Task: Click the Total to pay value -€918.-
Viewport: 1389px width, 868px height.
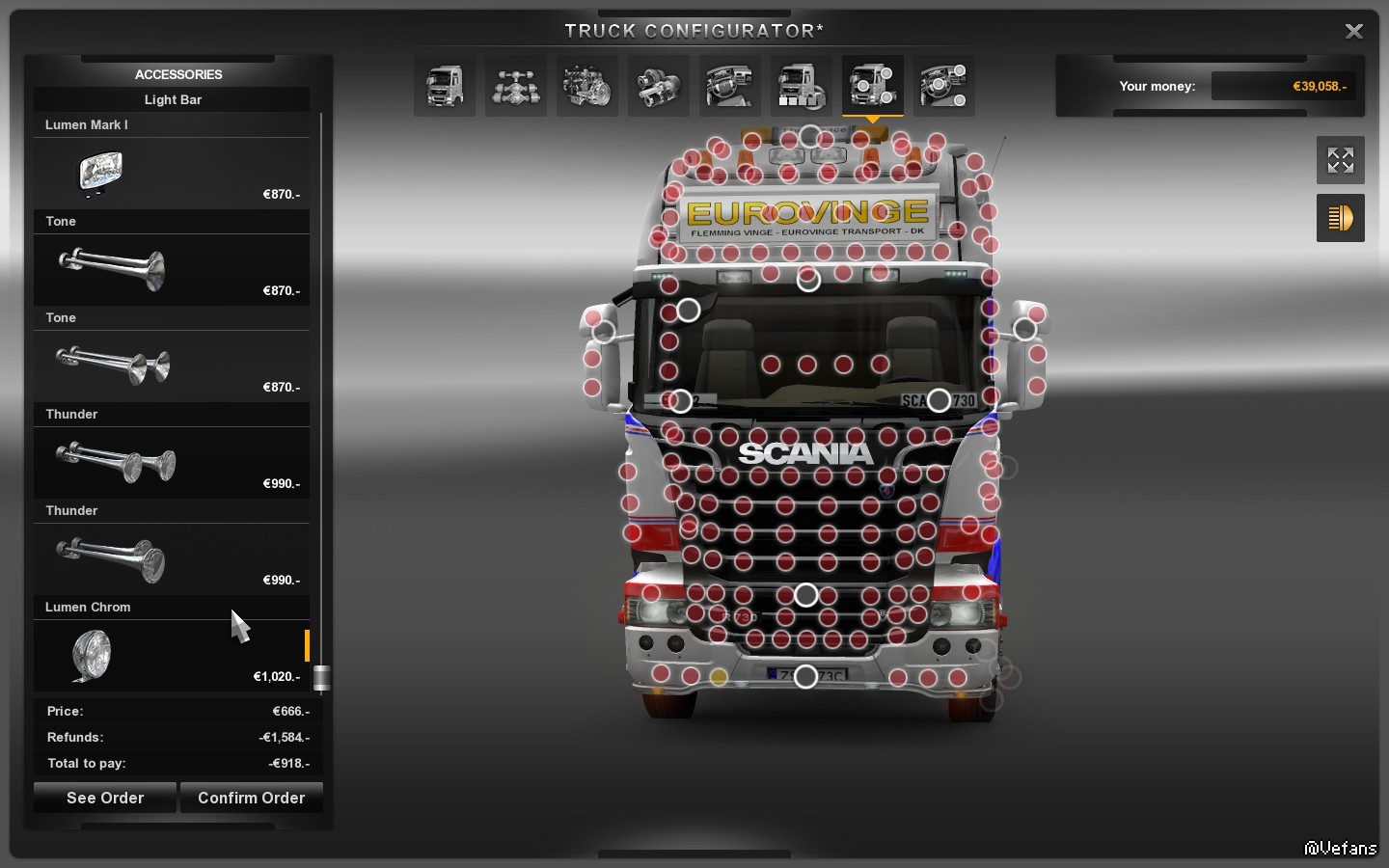Action: click(288, 763)
